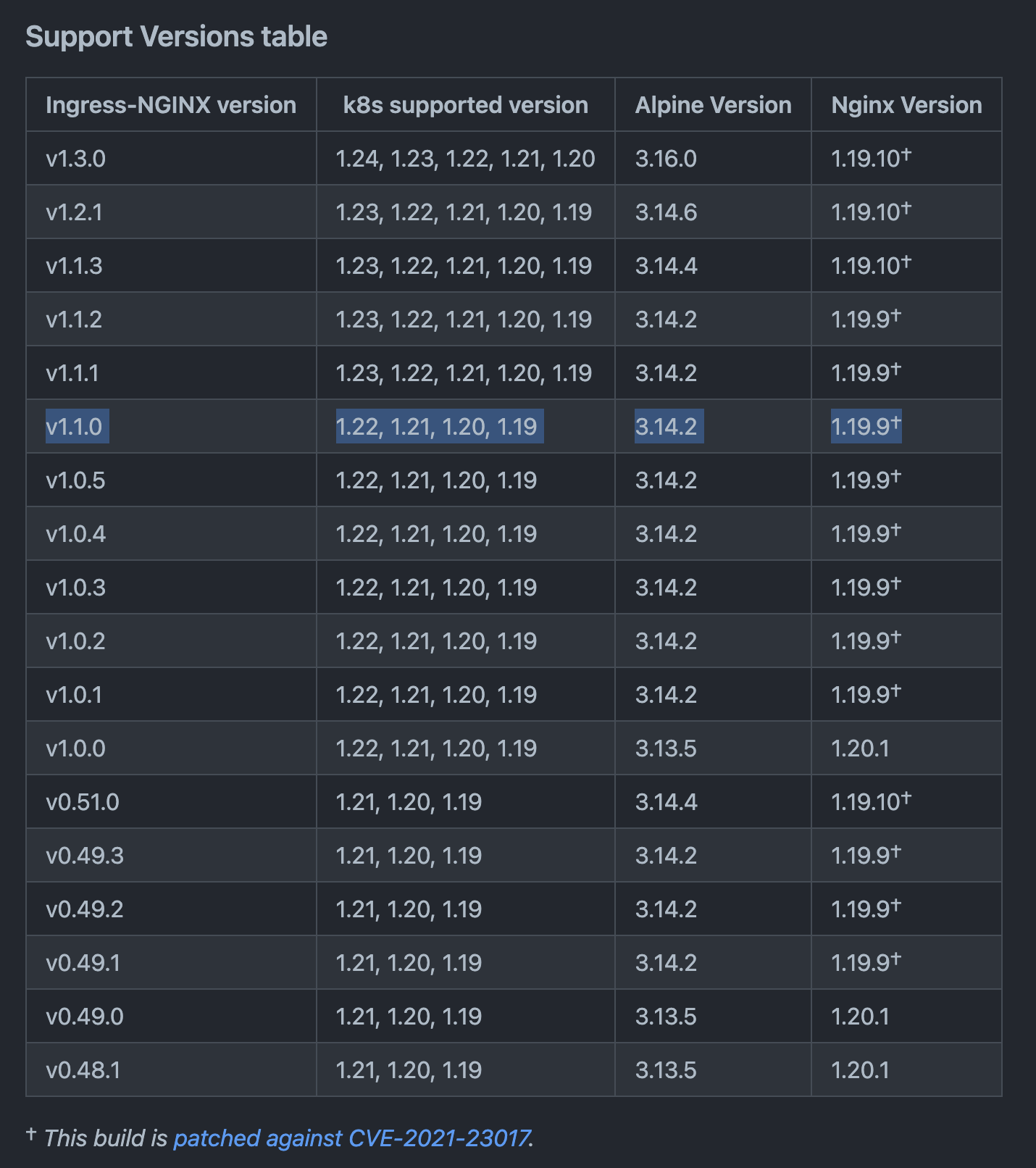This screenshot has width=1036, height=1168.
Task: Click the Support Versions table heading
Action: [177, 37]
